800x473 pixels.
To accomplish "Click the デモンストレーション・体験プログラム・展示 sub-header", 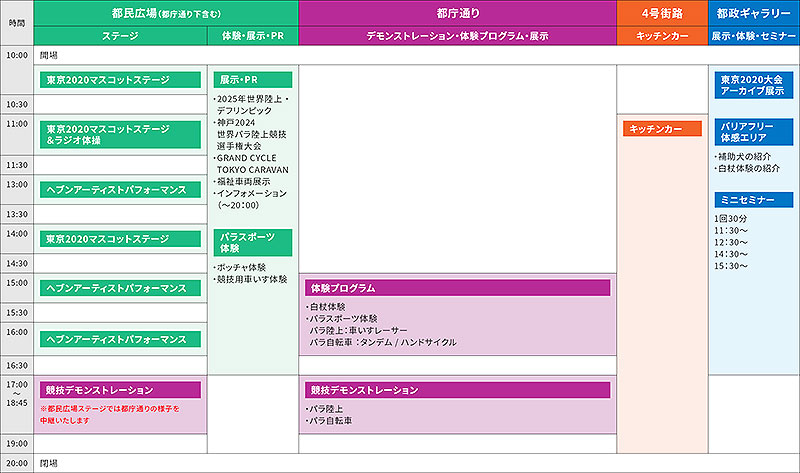I will click(x=457, y=36).
